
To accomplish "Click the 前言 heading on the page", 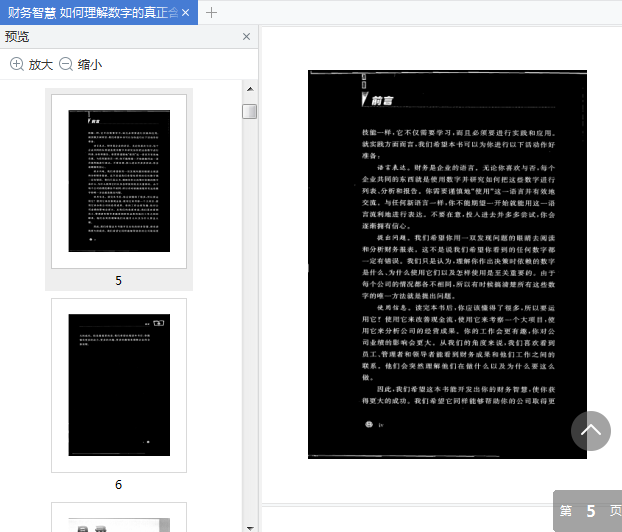I will tap(382, 101).
